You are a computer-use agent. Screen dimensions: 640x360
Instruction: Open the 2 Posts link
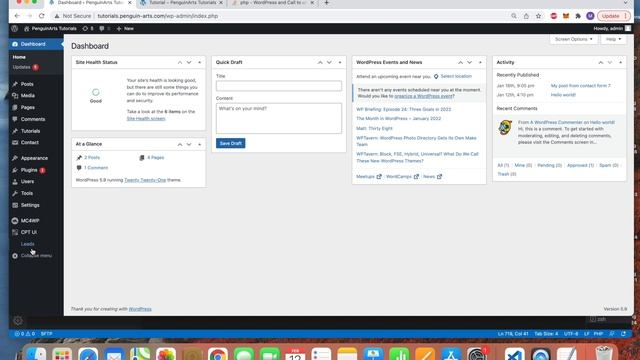pyautogui.click(x=92, y=158)
